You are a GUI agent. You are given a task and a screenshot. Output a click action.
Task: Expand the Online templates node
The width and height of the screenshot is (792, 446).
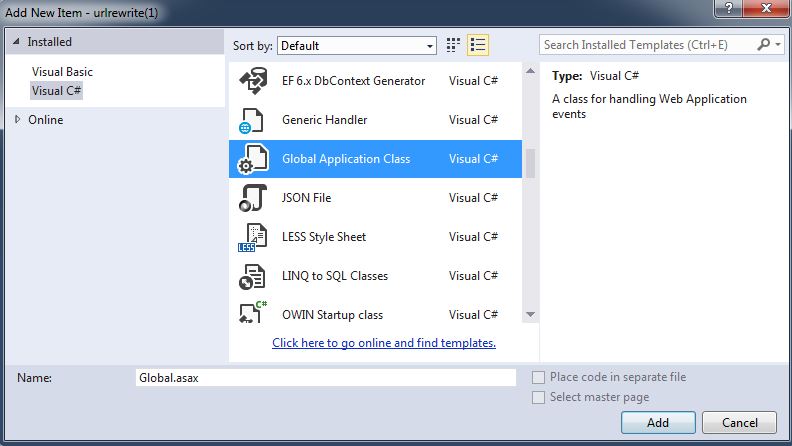click(x=17, y=120)
